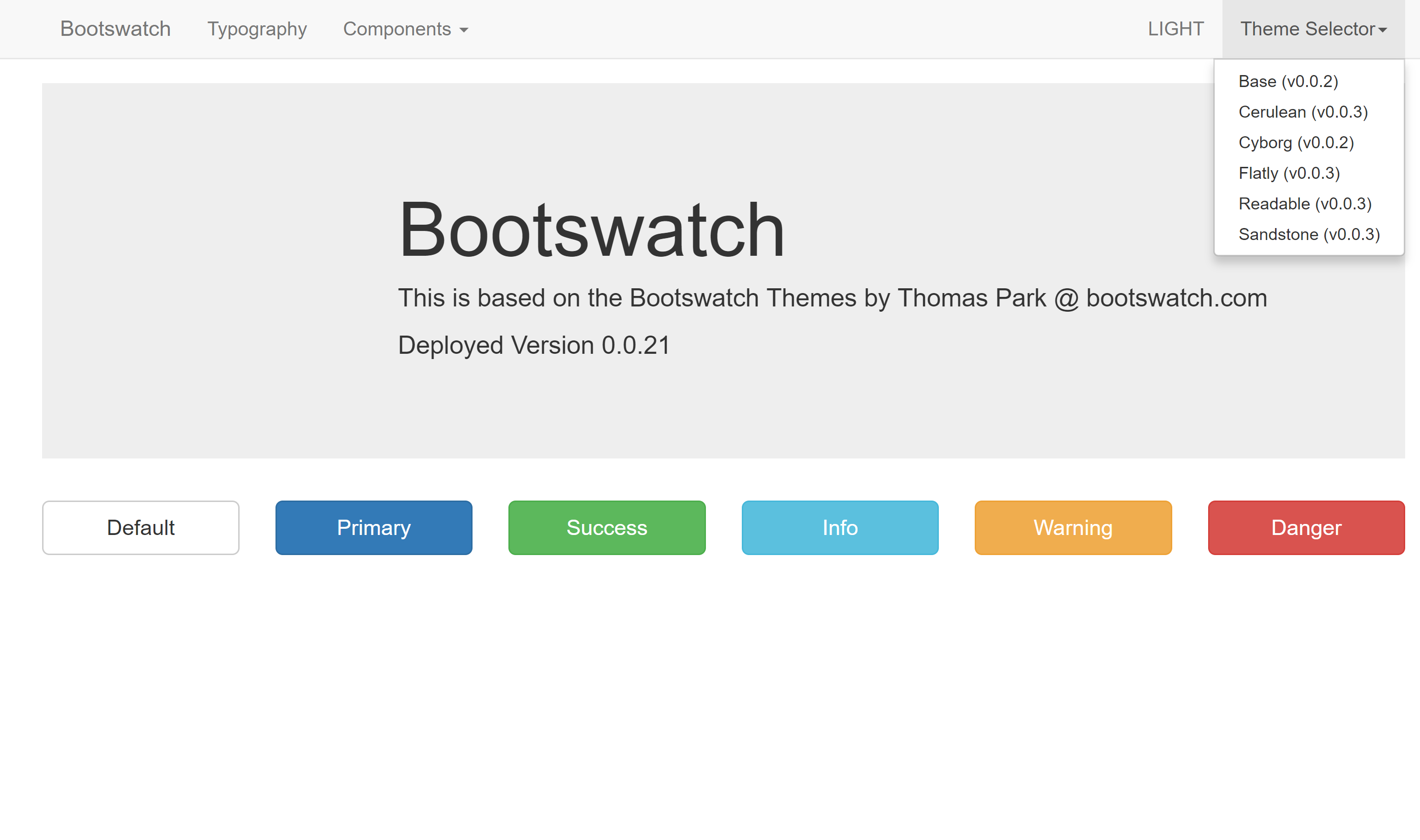1420x840 pixels.
Task: Apply the Readable (v0.0.3) theme
Action: [x=1305, y=204]
